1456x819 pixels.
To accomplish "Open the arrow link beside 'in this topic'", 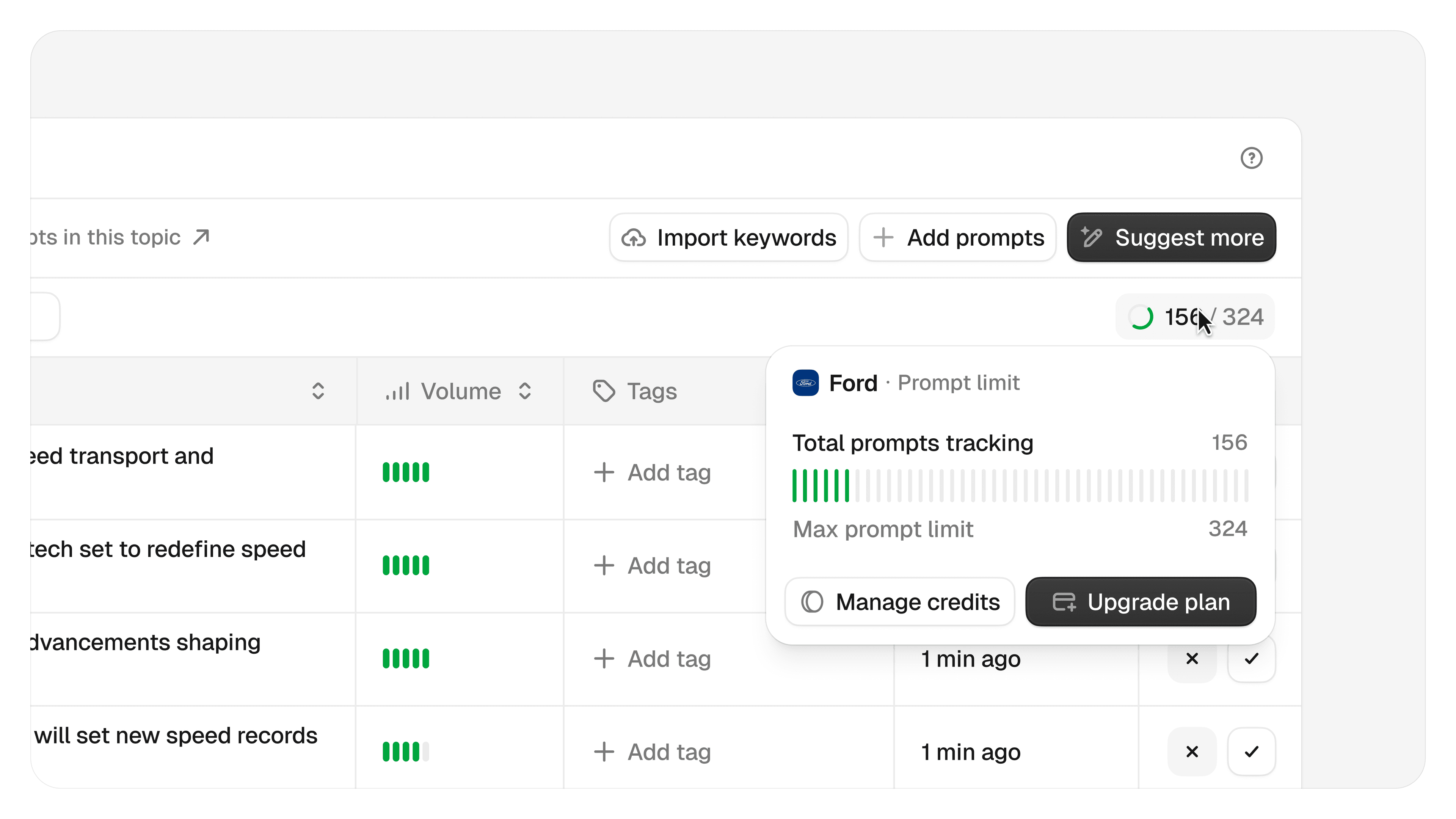I will click(201, 237).
